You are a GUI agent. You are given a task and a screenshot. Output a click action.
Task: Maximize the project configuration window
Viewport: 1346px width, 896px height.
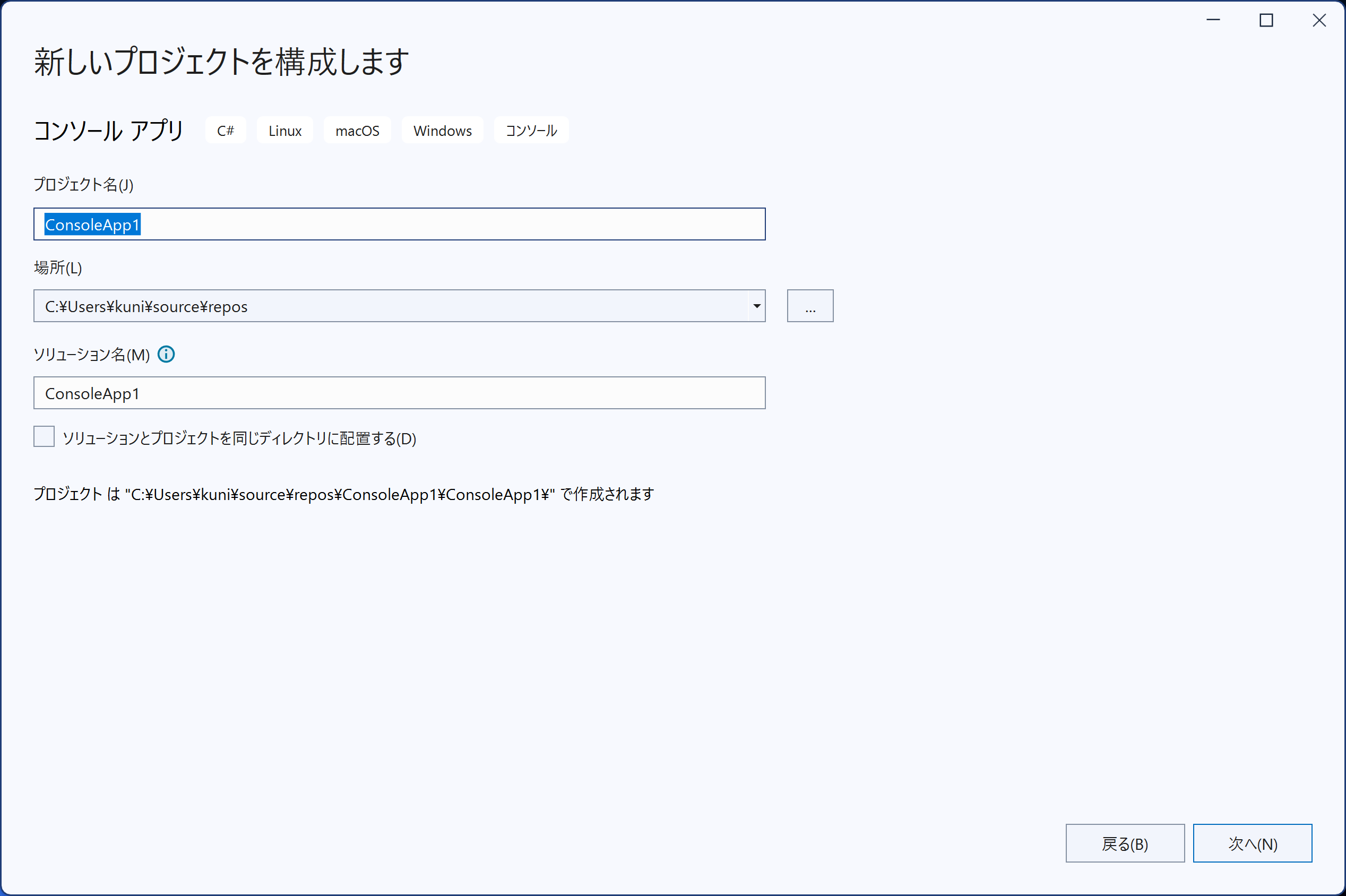[1266, 20]
